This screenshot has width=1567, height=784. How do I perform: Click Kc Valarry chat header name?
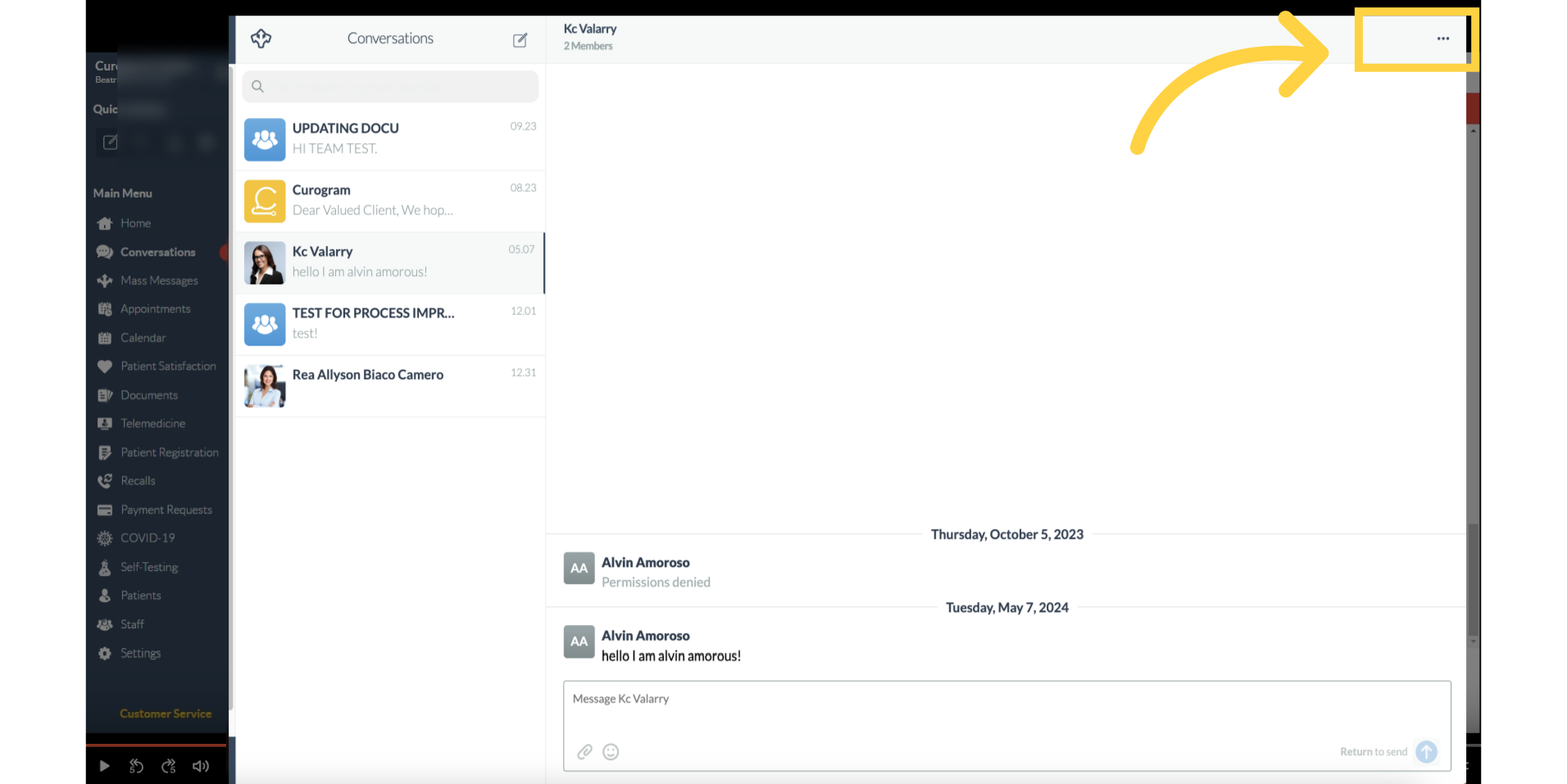[x=590, y=29]
